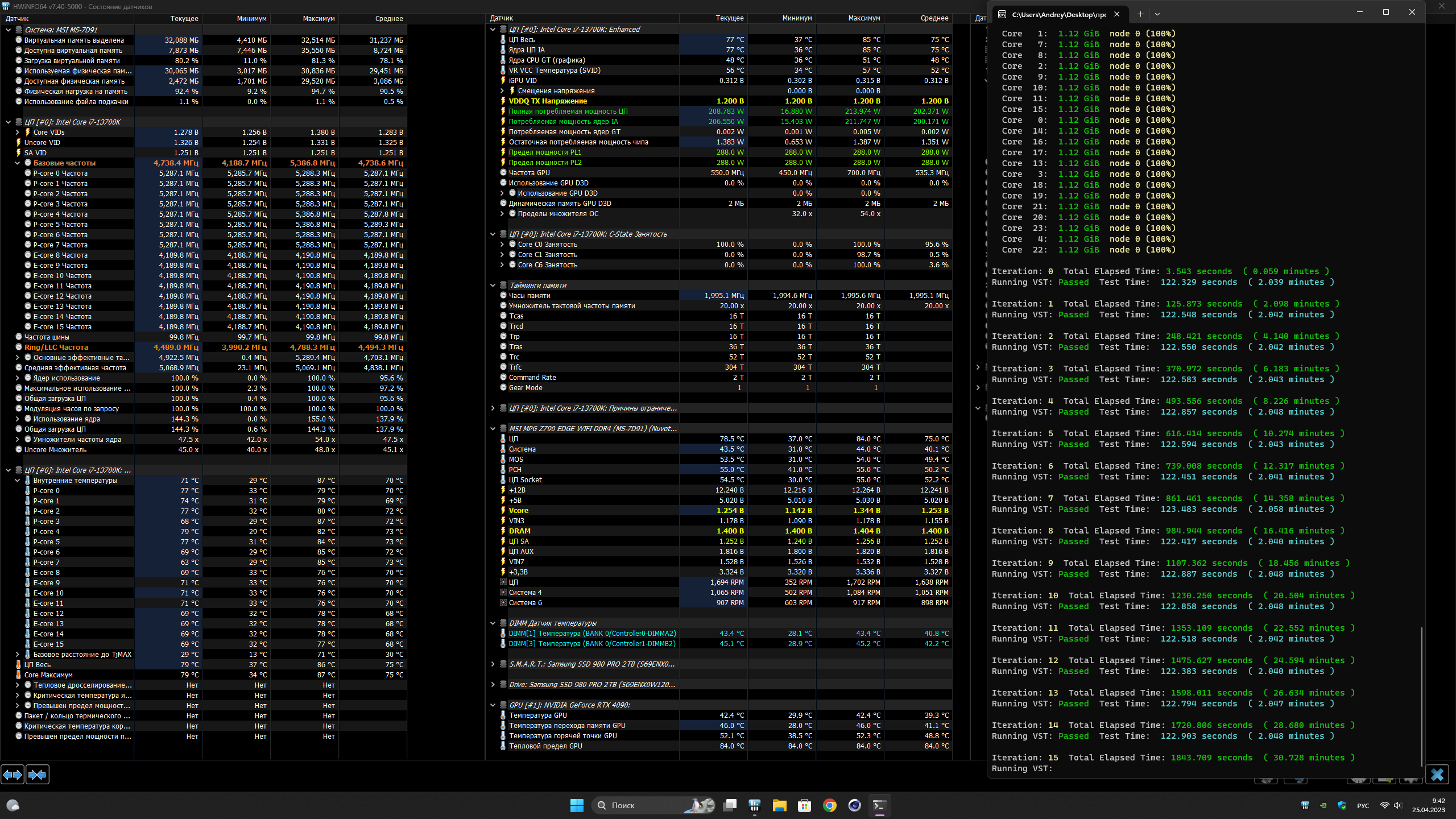Image resolution: width=1456 pixels, height=819 pixels.
Task: Click the shrink columns inward-arrows button
Action: click(38, 775)
